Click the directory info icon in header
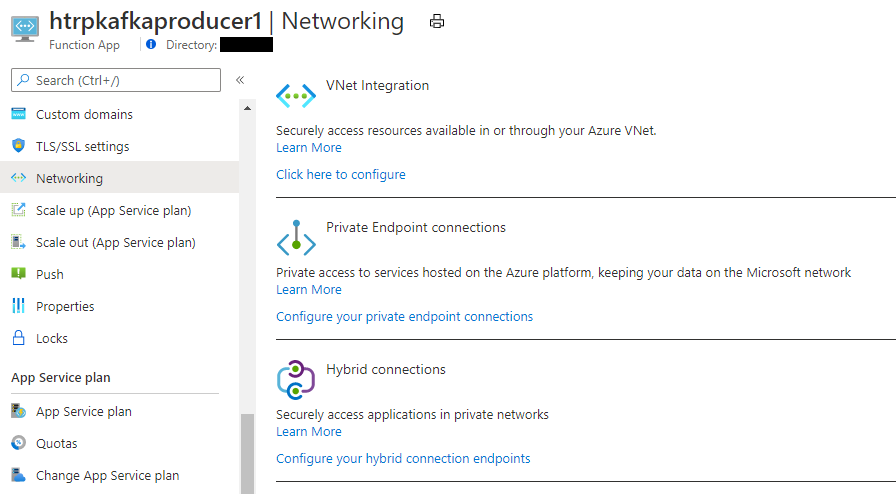 [x=151, y=44]
